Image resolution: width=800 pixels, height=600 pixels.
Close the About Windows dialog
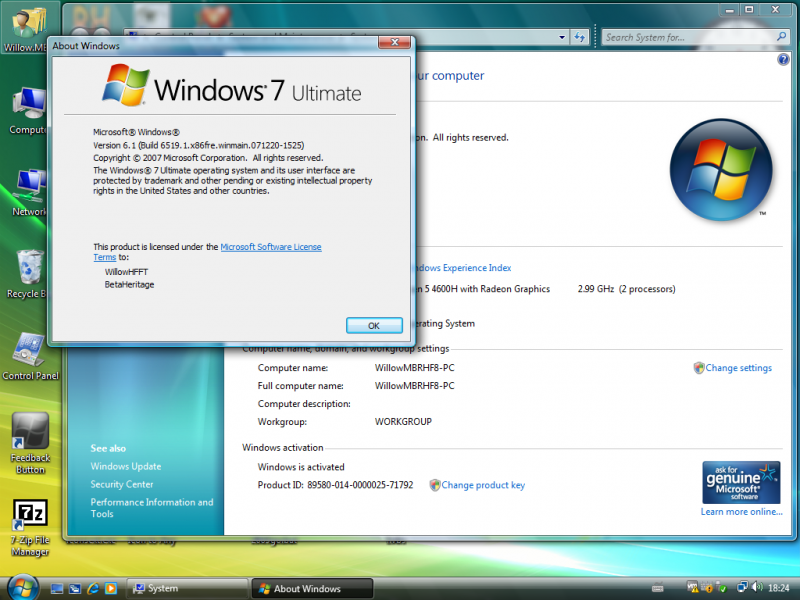click(x=394, y=42)
